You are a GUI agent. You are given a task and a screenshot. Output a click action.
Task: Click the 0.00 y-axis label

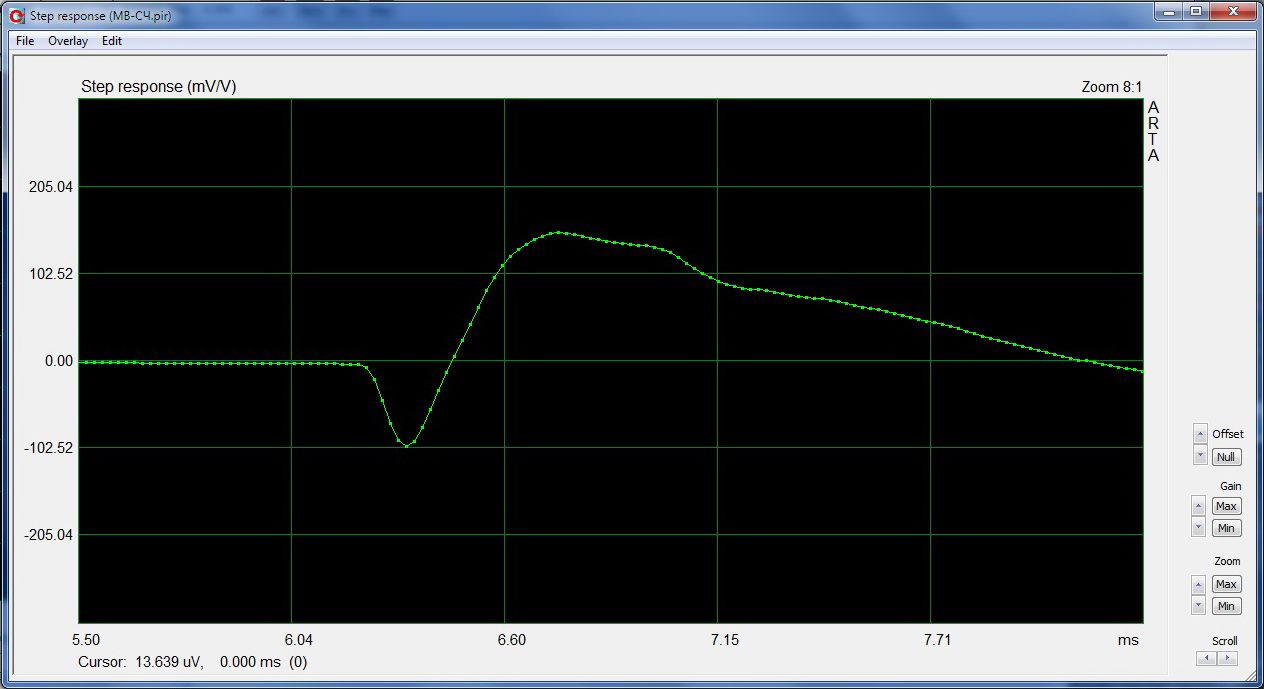pyautogui.click(x=59, y=361)
